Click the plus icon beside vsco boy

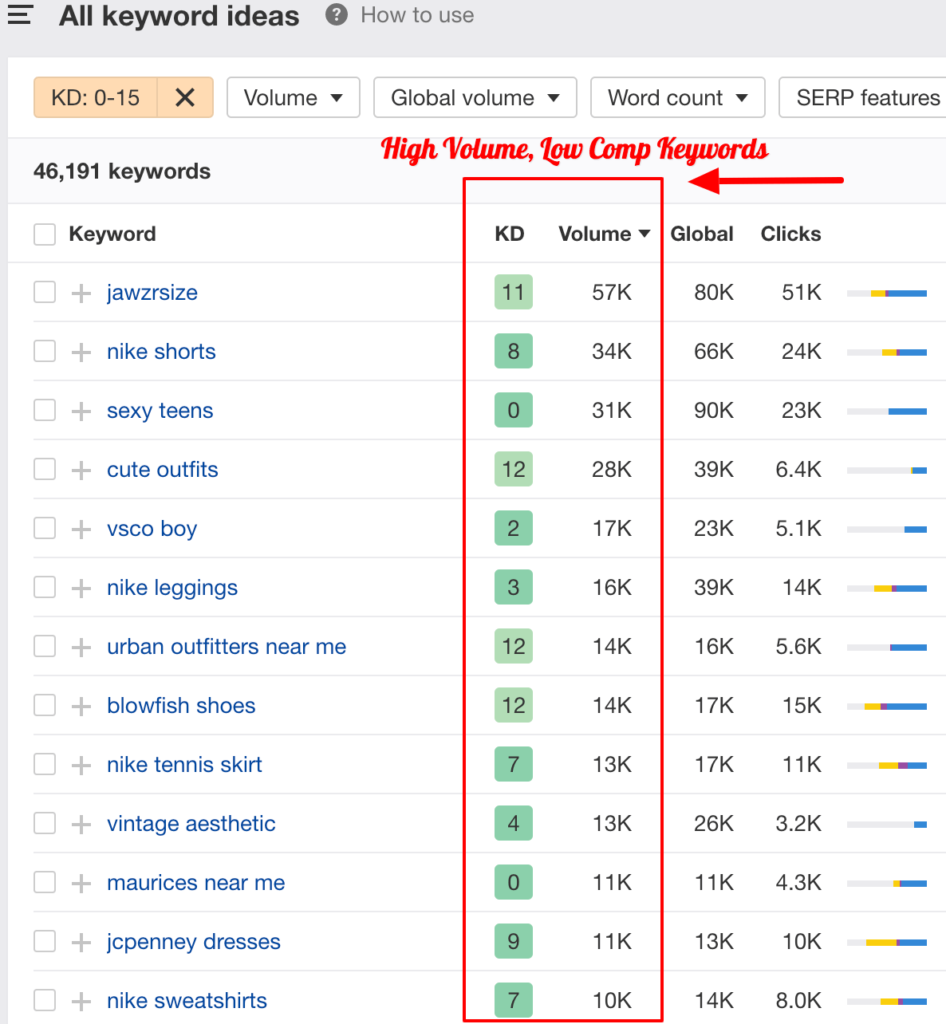tap(81, 529)
